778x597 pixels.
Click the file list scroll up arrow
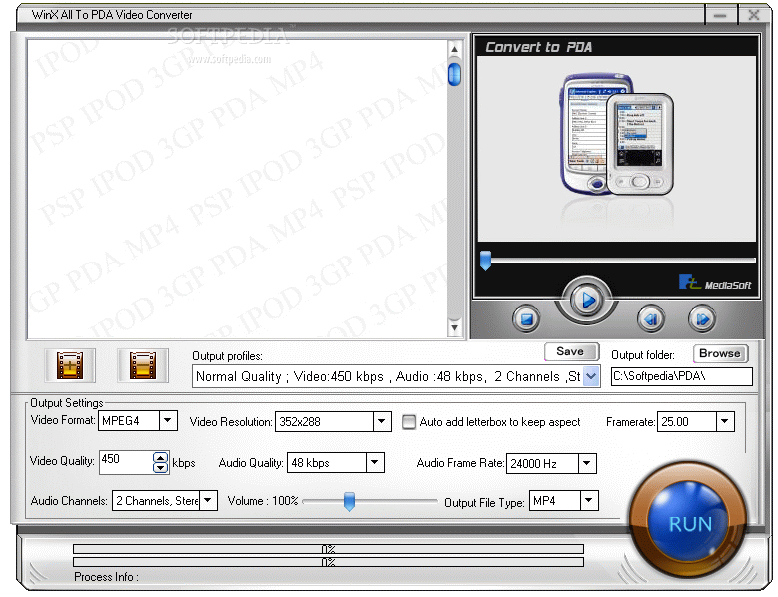coord(454,49)
